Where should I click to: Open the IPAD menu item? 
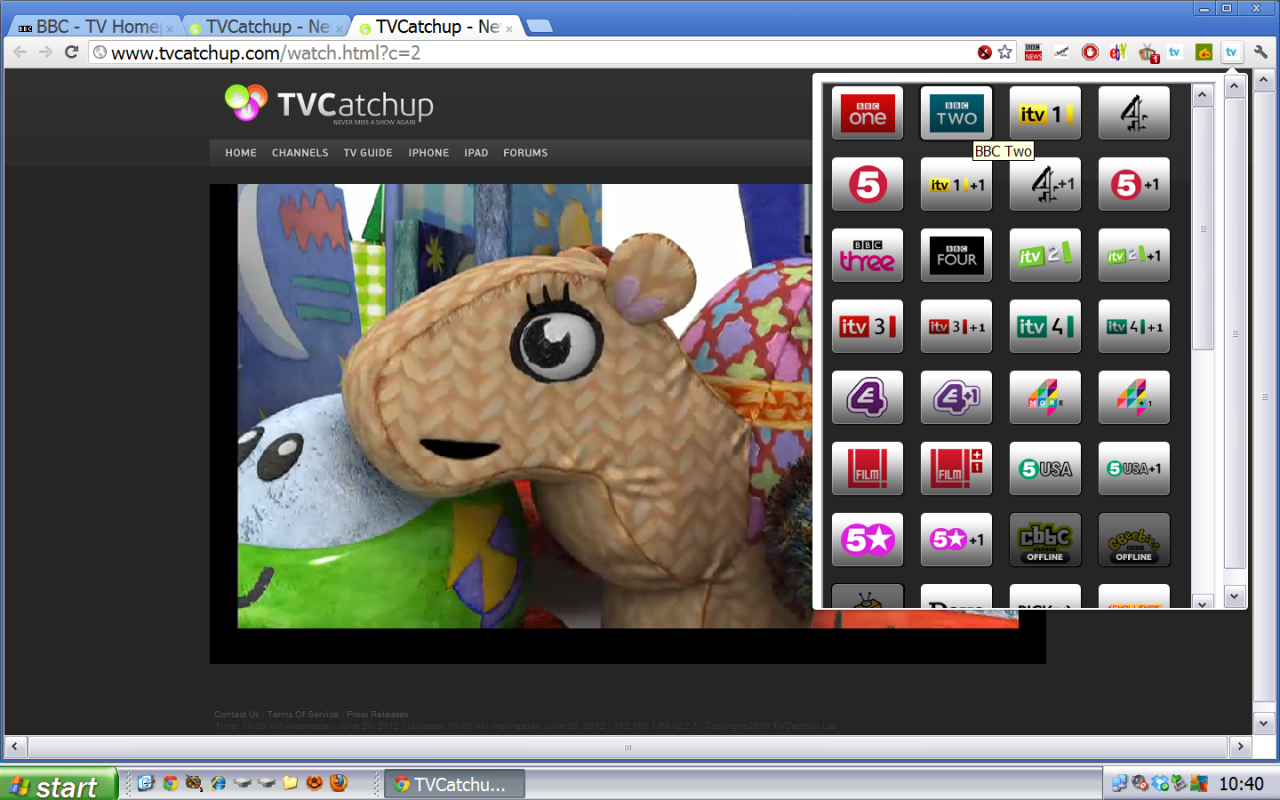(x=476, y=153)
